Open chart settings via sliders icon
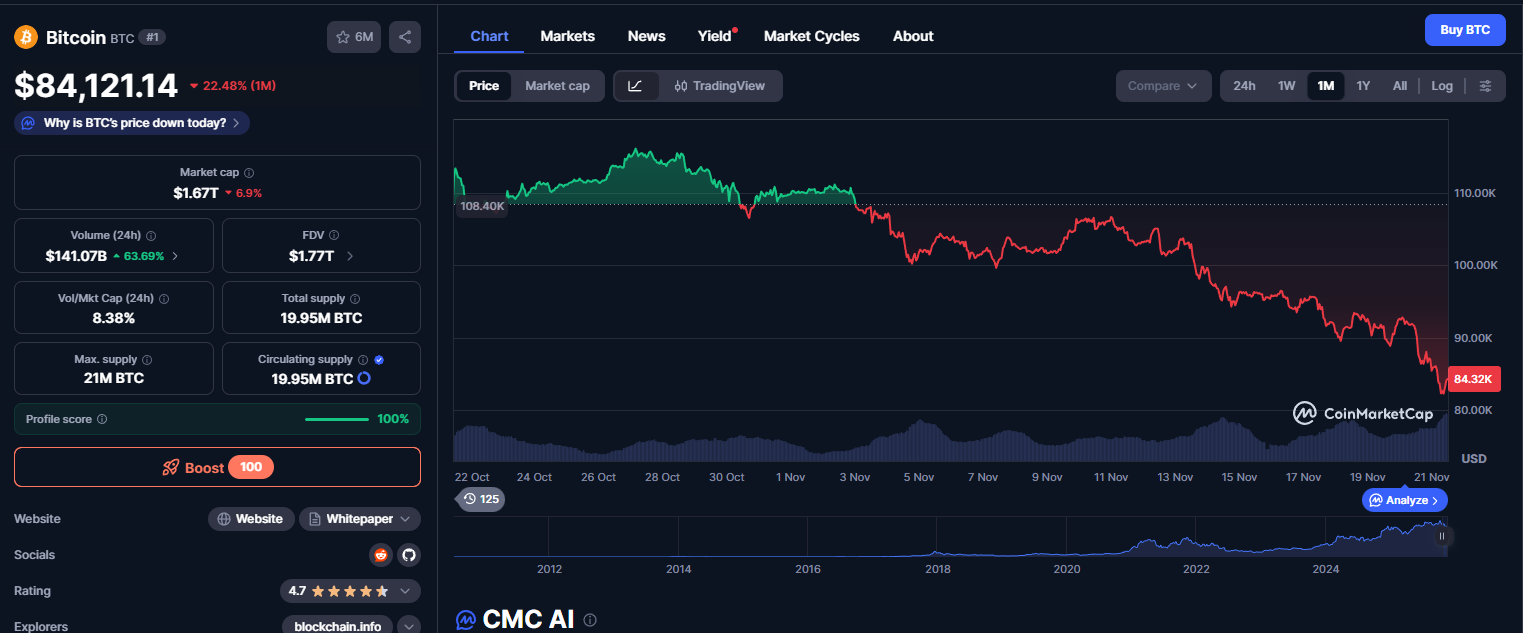The image size is (1523, 633). (1486, 86)
